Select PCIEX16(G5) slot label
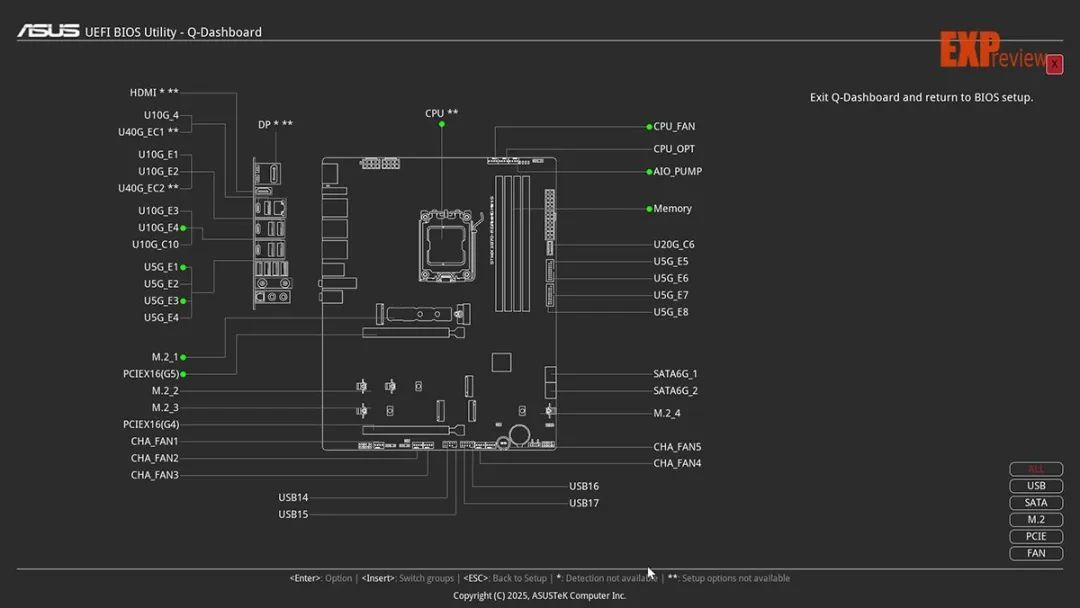Image resolution: width=1080 pixels, height=608 pixels. click(x=151, y=374)
